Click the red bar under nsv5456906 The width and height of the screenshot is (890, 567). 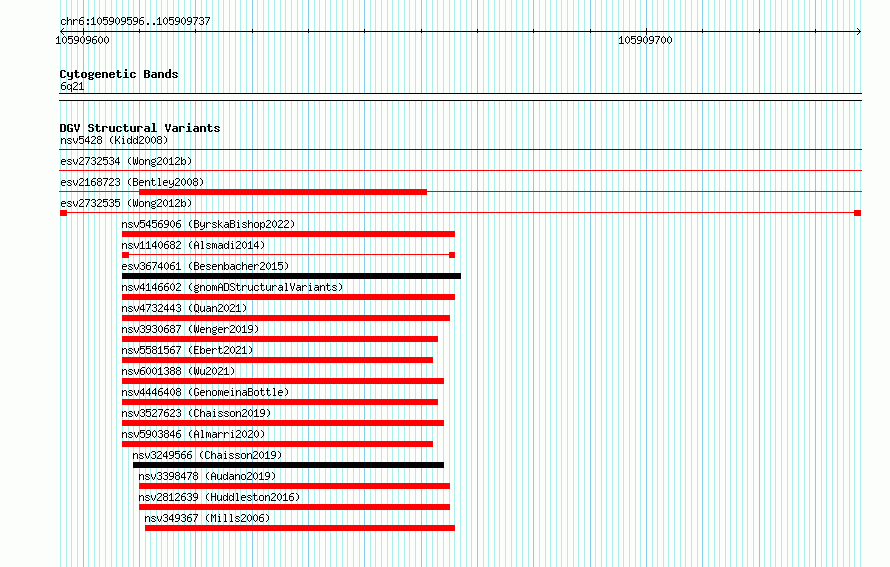pyautogui.click(x=288, y=234)
